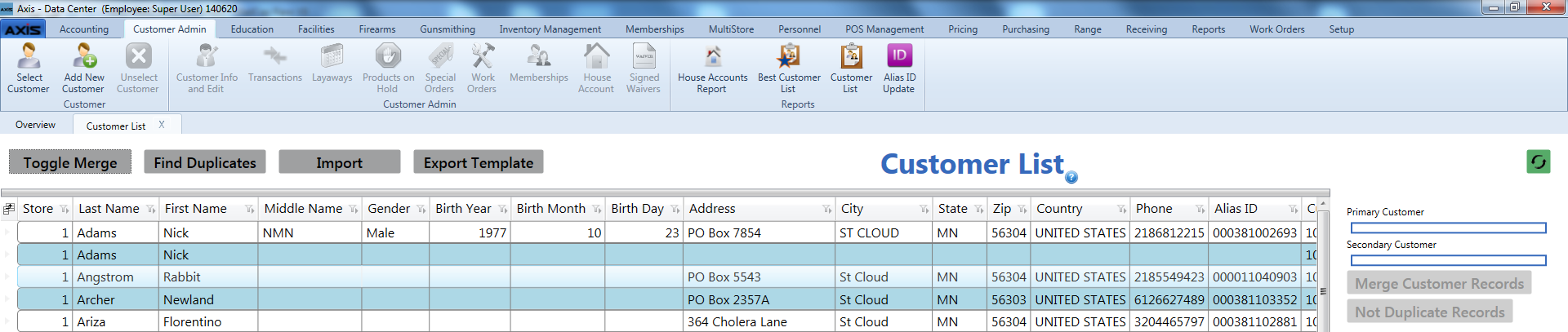
Task: Click the Primary Customer field
Action: pyautogui.click(x=1448, y=228)
